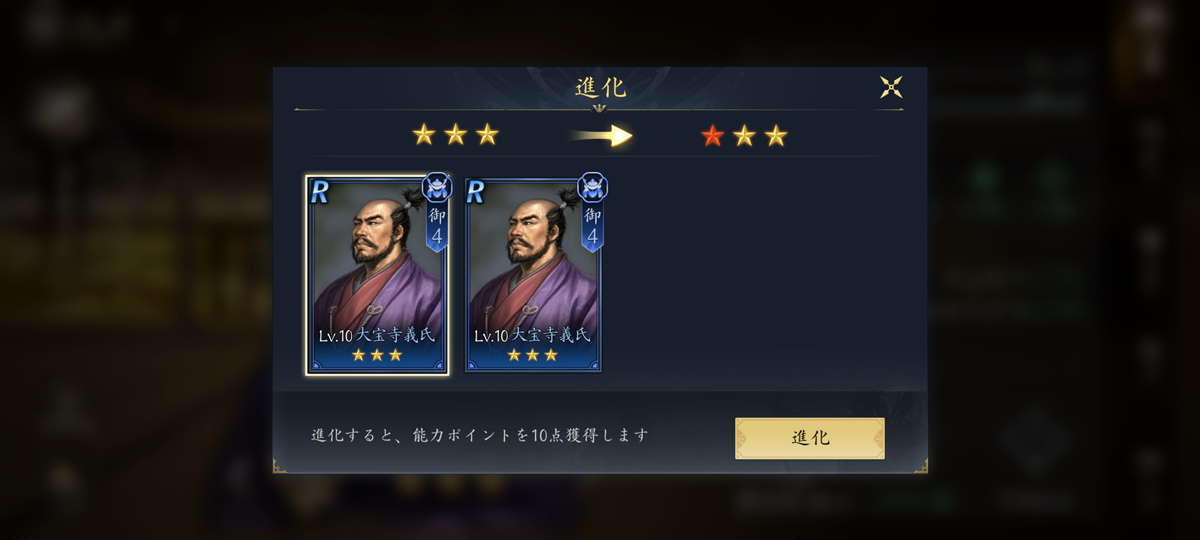The width and height of the screenshot is (1200, 540).
Task: Click the last gold star in result rating
Action: pos(776,135)
